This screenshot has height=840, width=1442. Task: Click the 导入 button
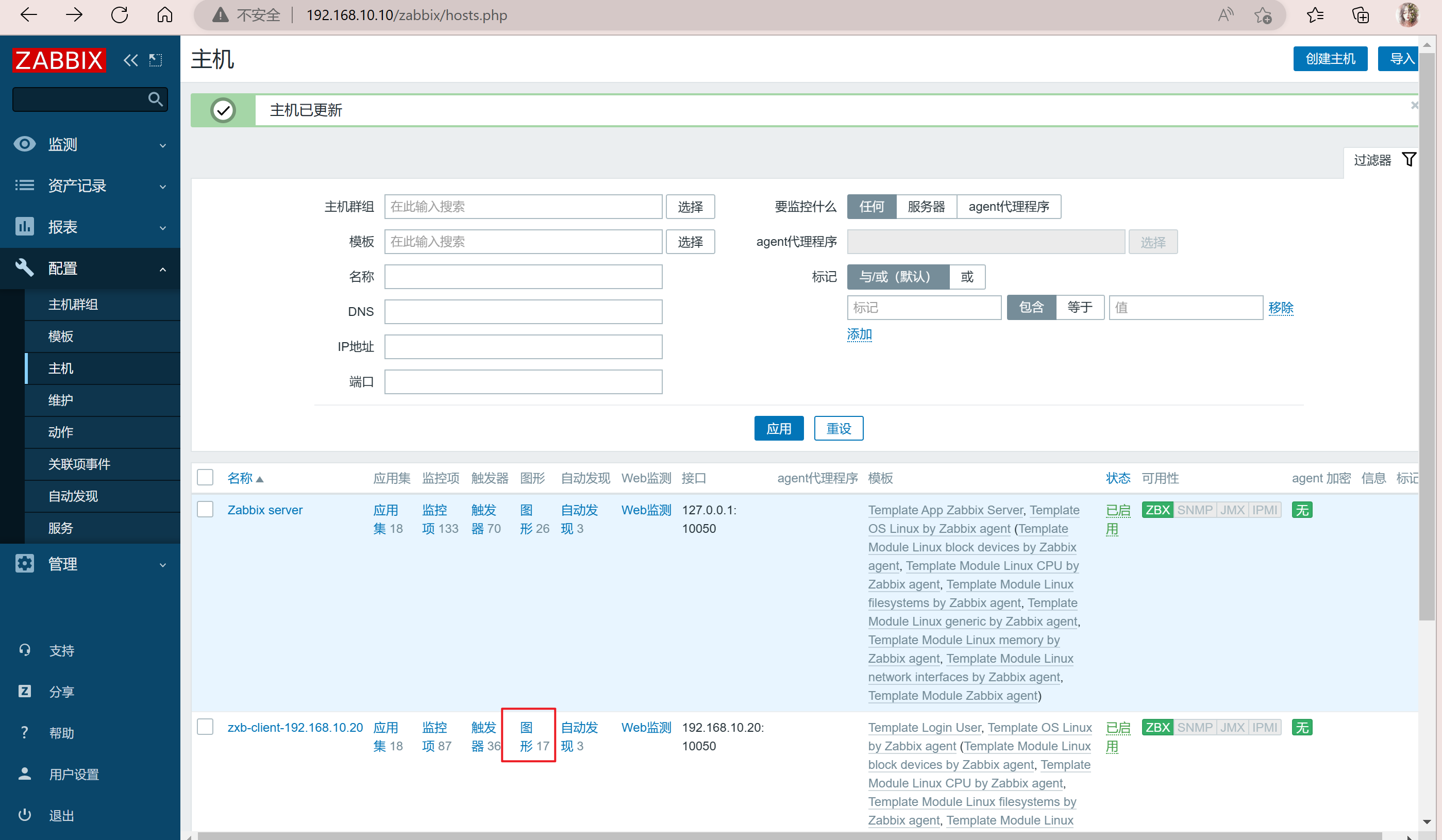(1398, 58)
